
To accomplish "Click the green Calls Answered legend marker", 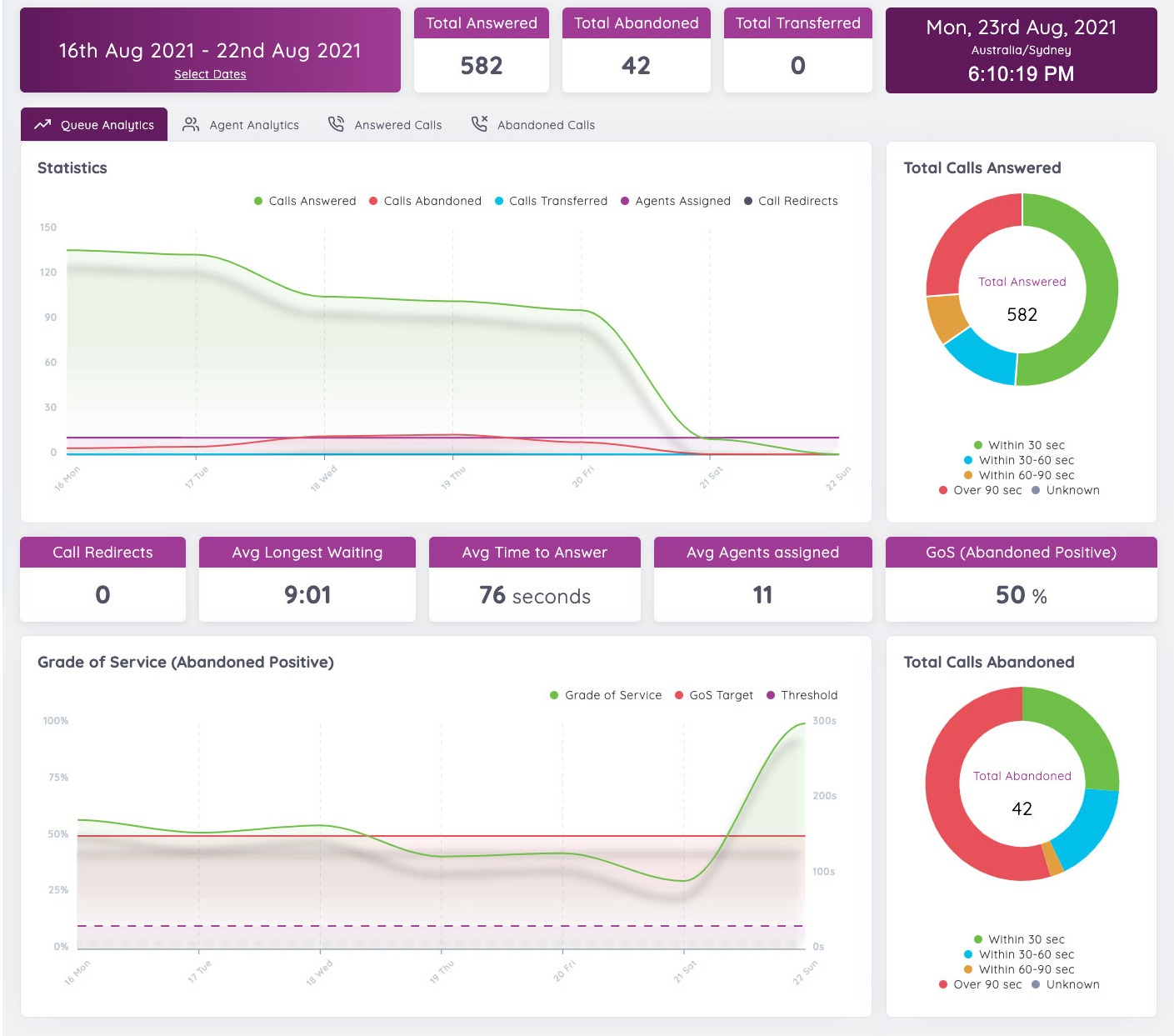I will coord(257,201).
